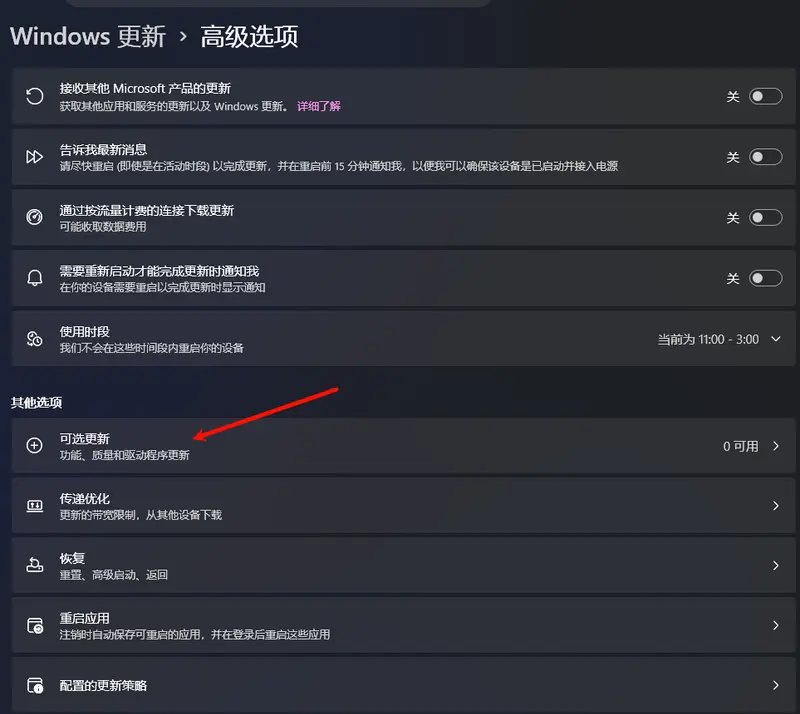Click the receive other Microsoft products updates icon
800x714 pixels.
pyautogui.click(x=31, y=96)
